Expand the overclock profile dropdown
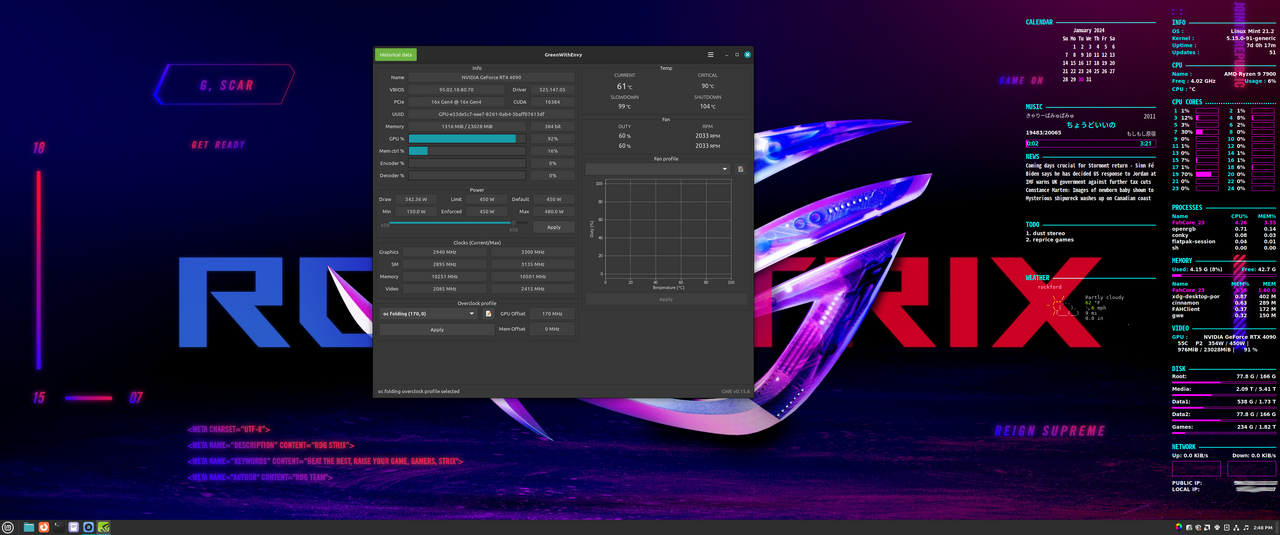Screen dimensions: 1280x535 click(x=428, y=314)
